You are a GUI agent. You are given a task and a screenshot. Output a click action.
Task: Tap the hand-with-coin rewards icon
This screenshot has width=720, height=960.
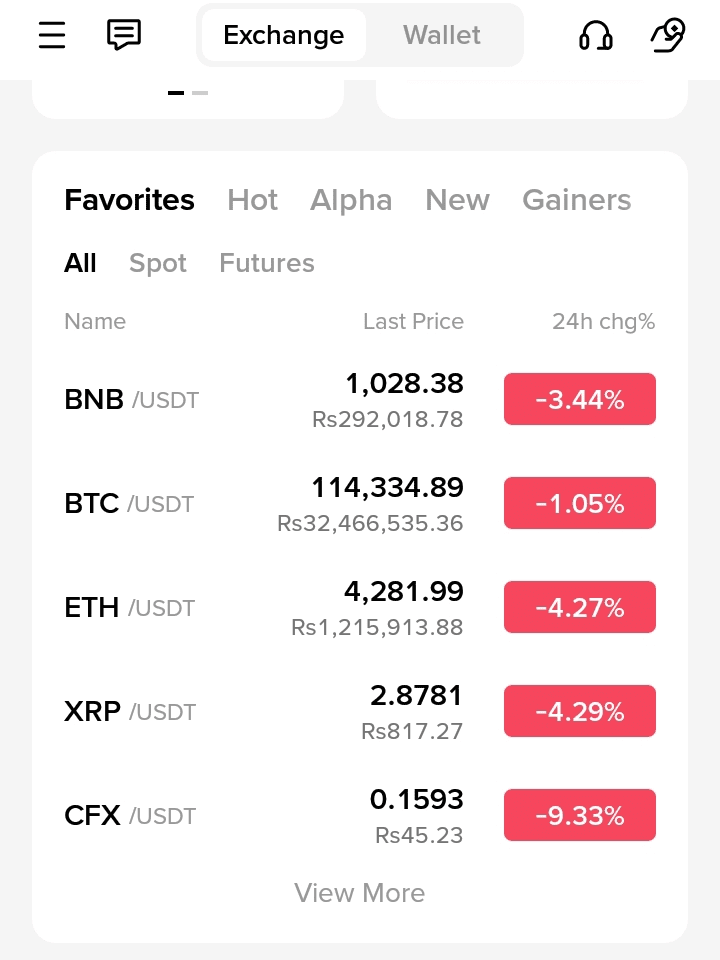pyautogui.click(x=667, y=35)
